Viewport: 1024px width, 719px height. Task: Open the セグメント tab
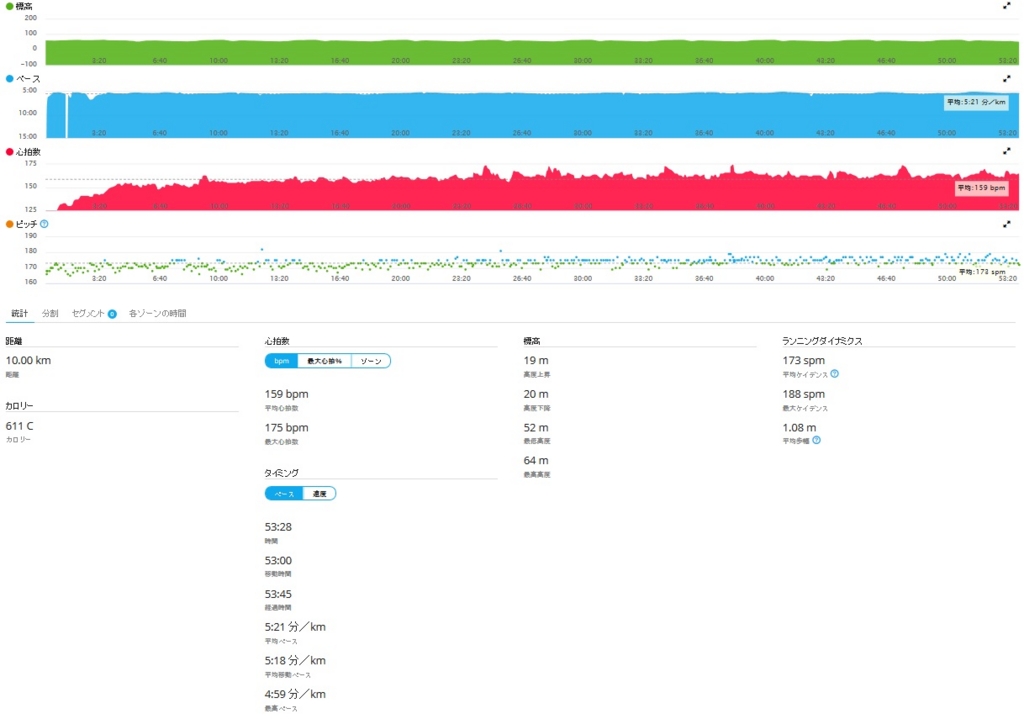(x=88, y=313)
